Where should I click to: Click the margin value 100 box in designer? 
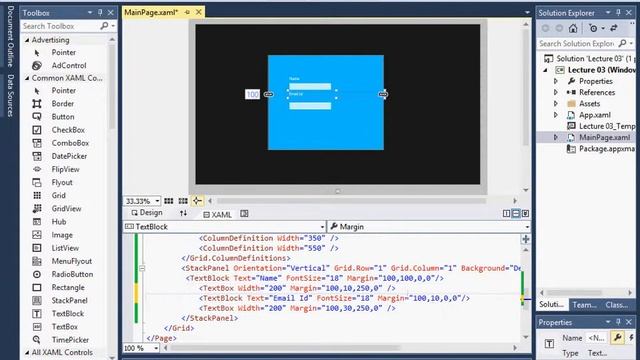tap(252, 94)
